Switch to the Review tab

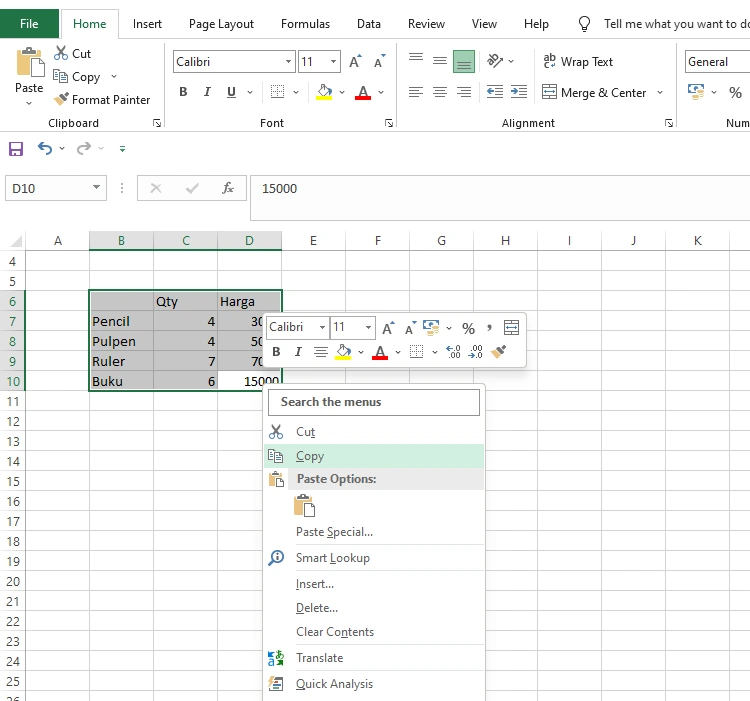[426, 24]
